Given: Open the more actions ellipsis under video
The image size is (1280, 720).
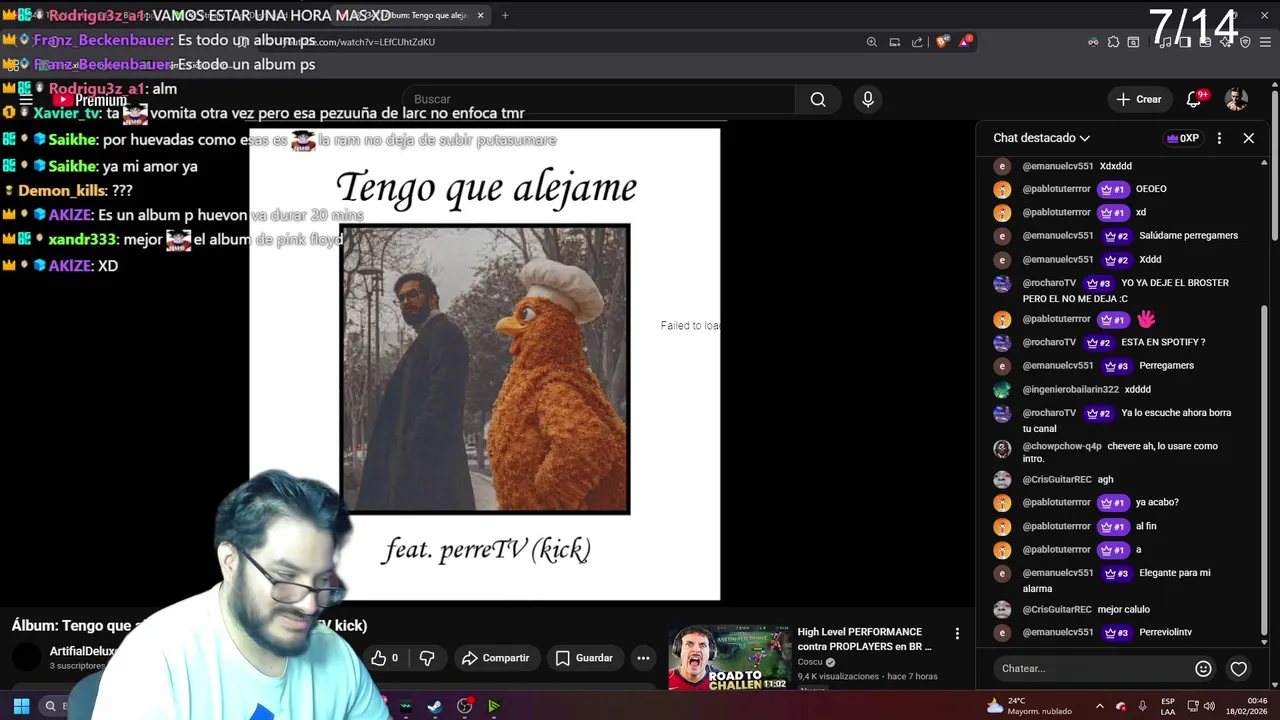Looking at the screenshot, I should tap(643, 658).
